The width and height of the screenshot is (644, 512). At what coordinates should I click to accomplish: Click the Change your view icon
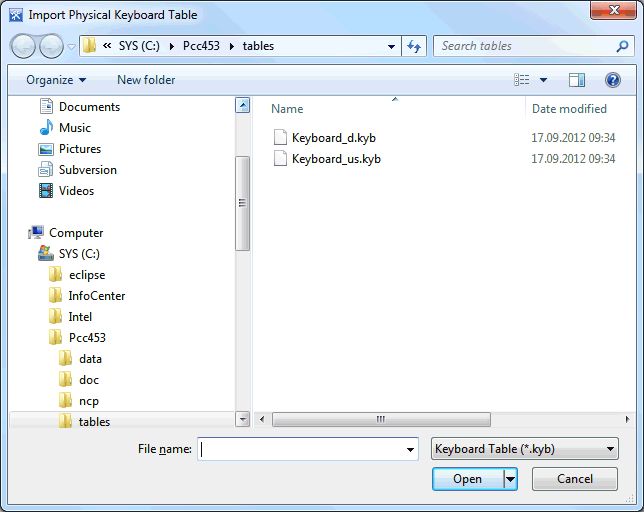[x=522, y=80]
